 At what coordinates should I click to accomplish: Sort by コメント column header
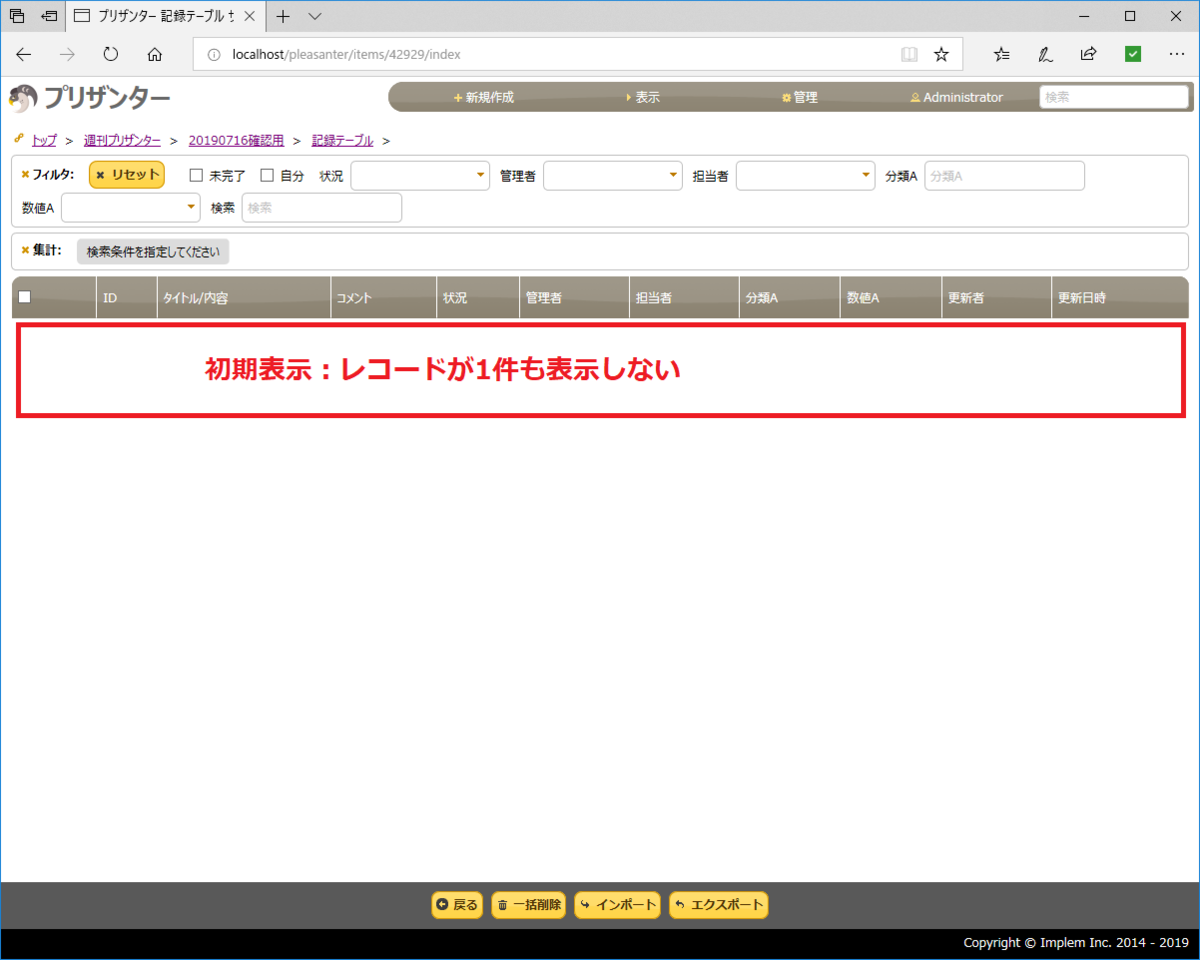tap(383, 298)
